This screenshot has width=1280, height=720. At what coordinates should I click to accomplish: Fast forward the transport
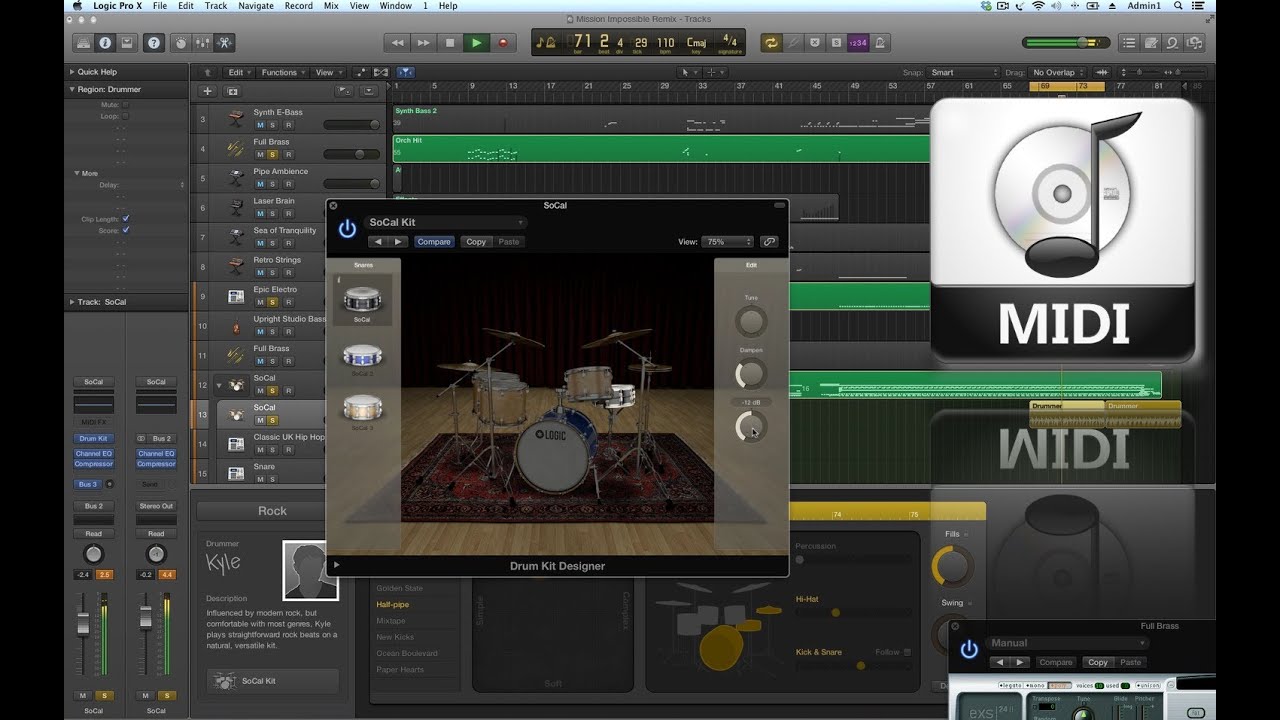[423, 43]
